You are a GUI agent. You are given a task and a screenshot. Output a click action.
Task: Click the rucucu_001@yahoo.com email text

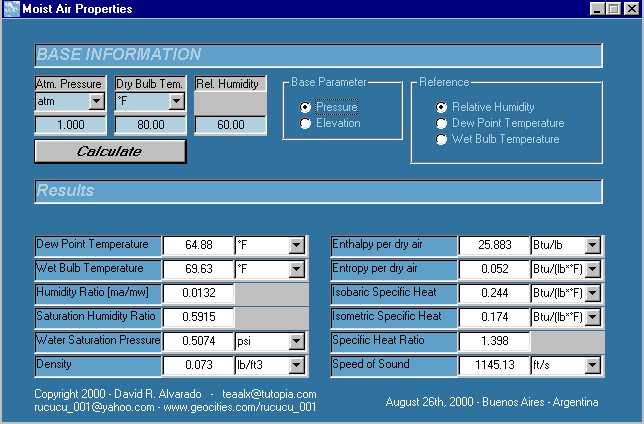(x=94, y=407)
